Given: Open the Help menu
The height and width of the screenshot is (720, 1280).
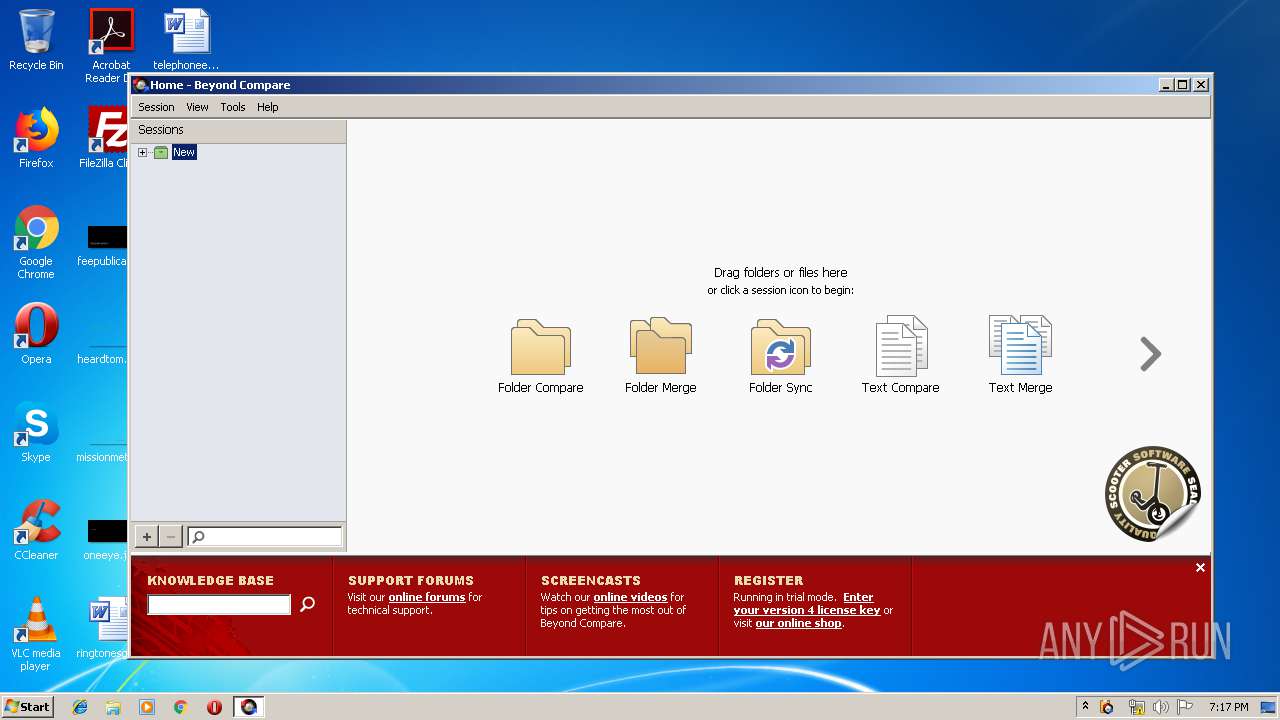Looking at the screenshot, I should click(x=267, y=107).
